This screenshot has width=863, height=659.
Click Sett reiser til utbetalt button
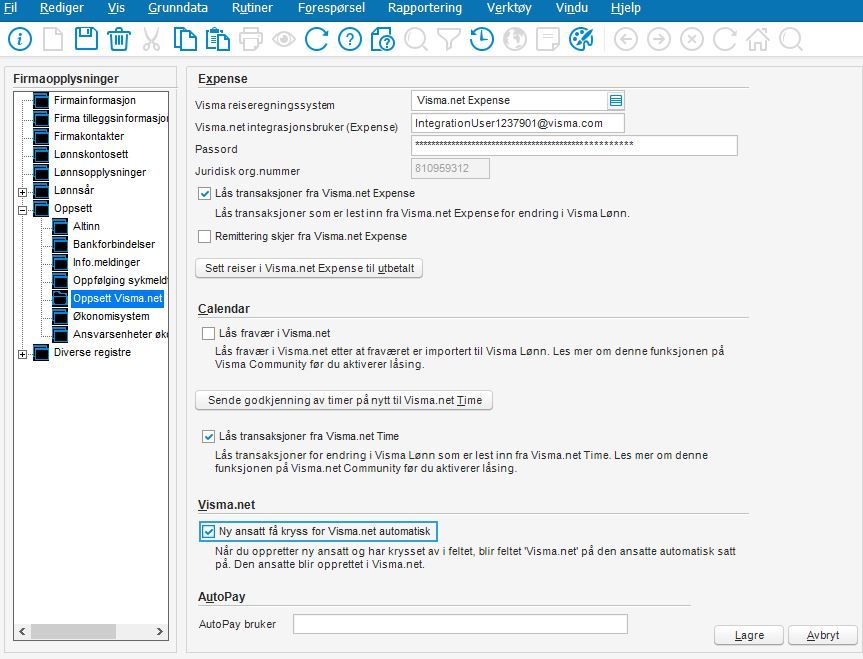coord(309,268)
